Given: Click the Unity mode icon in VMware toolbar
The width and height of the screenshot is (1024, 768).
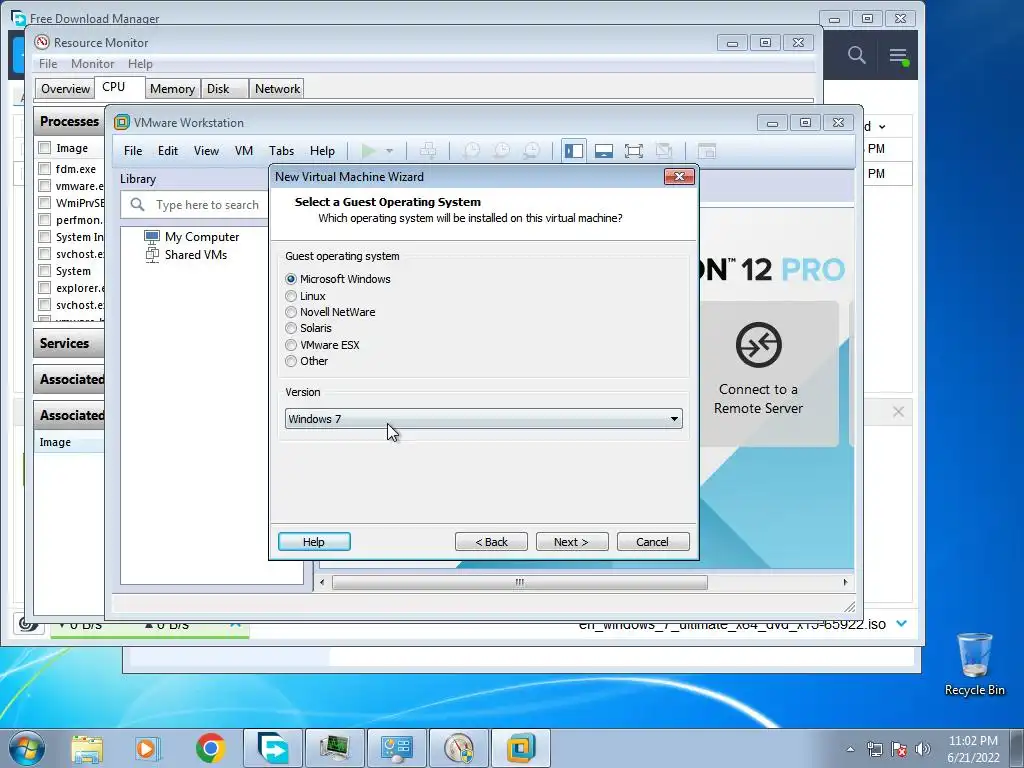Looking at the screenshot, I should (x=664, y=151).
